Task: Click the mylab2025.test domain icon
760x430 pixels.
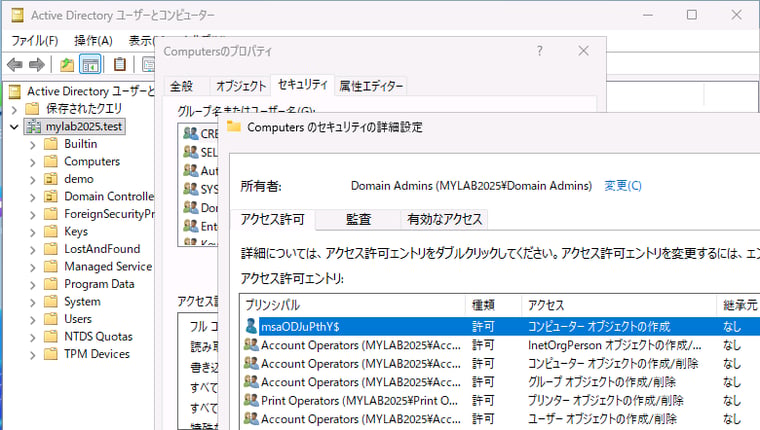Action: [33, 127]
